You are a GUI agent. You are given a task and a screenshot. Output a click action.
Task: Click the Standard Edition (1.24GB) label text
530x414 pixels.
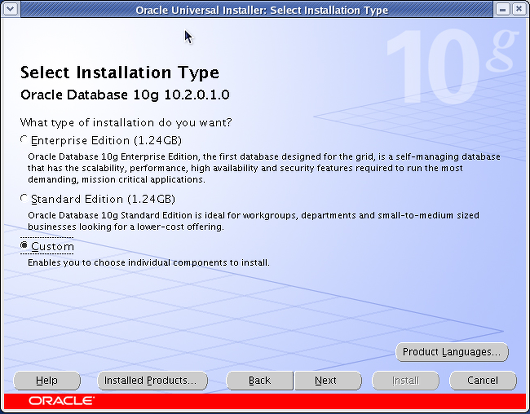tap(103, 199)
